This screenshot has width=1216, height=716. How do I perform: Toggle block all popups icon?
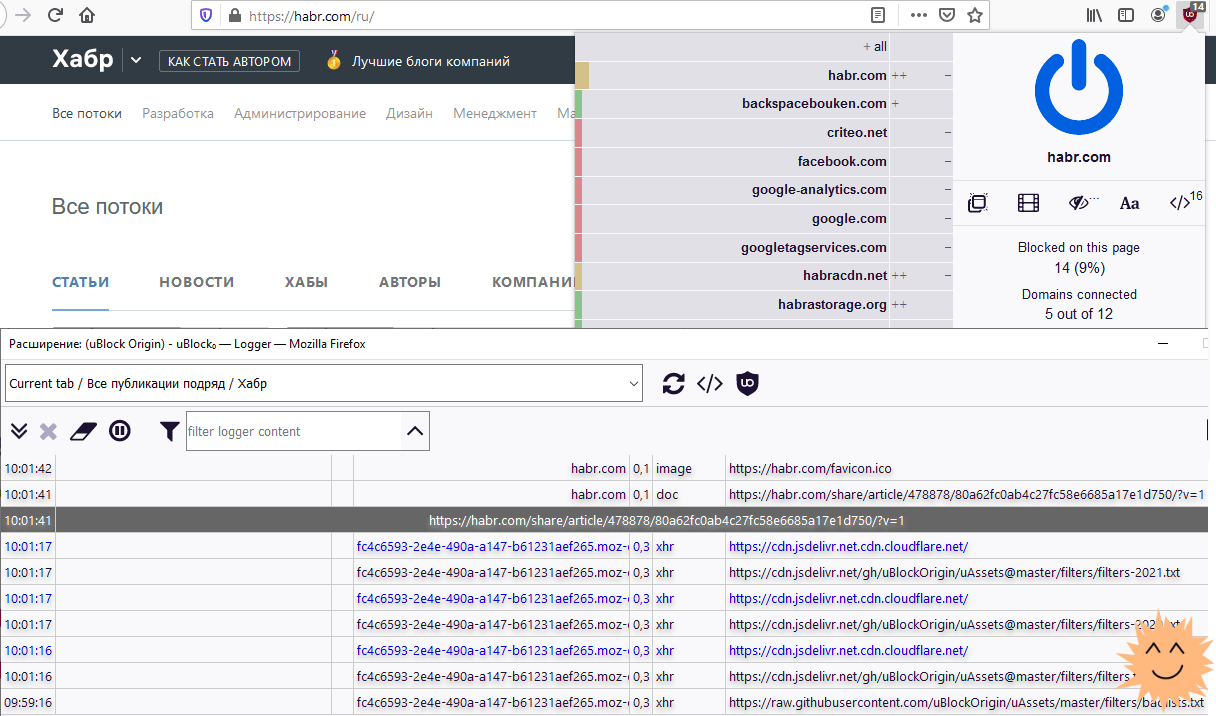[x=978, y=203]
